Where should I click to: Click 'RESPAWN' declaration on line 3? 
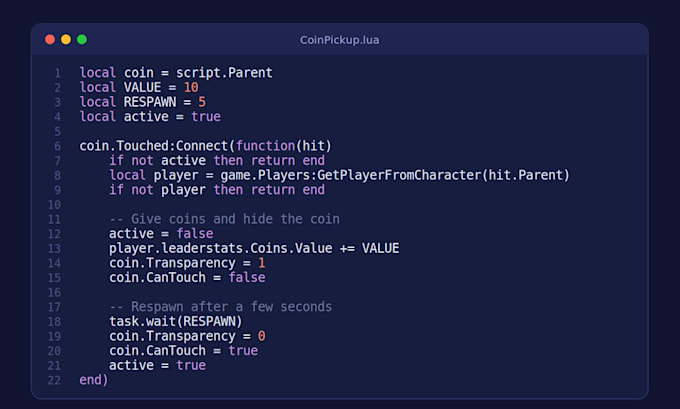click(150, 102)
